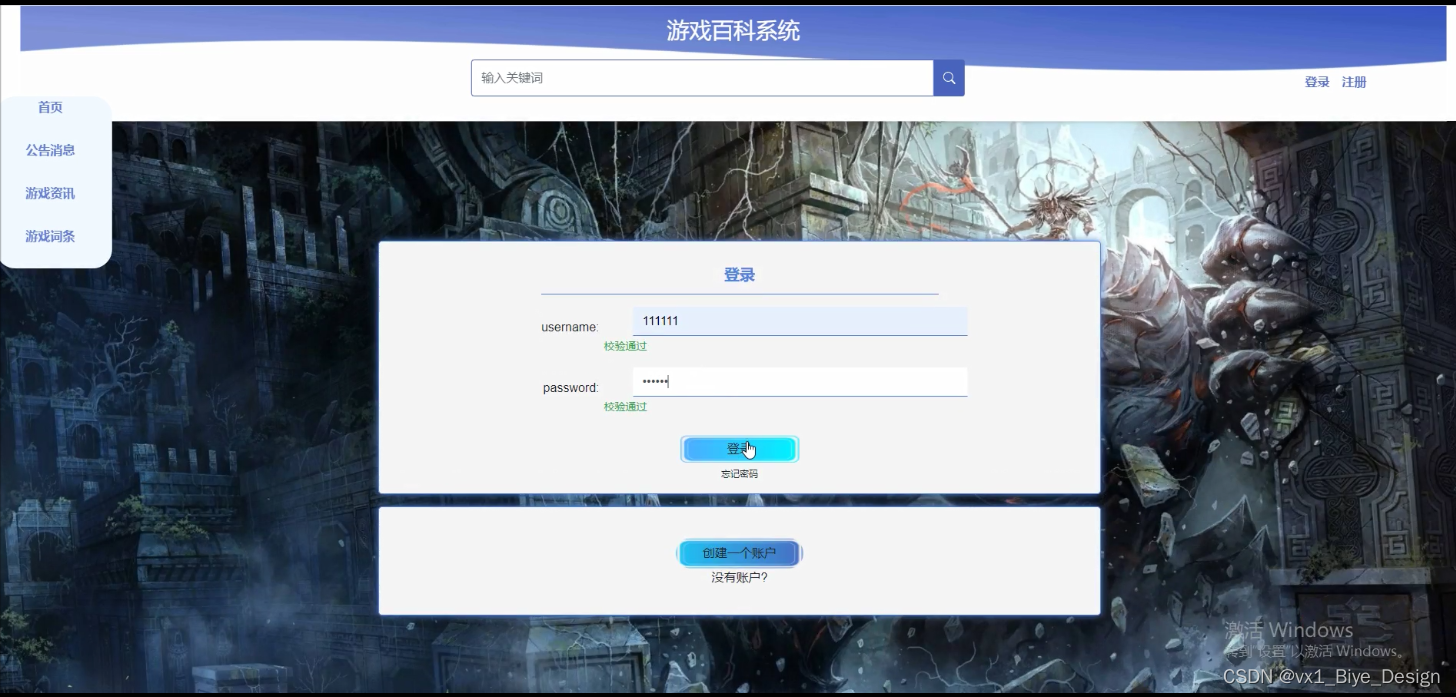The width and height of the screenshot is (1456, 697).
Task: Click the 校验通过 text under password
Action: [x=625, y=407]
